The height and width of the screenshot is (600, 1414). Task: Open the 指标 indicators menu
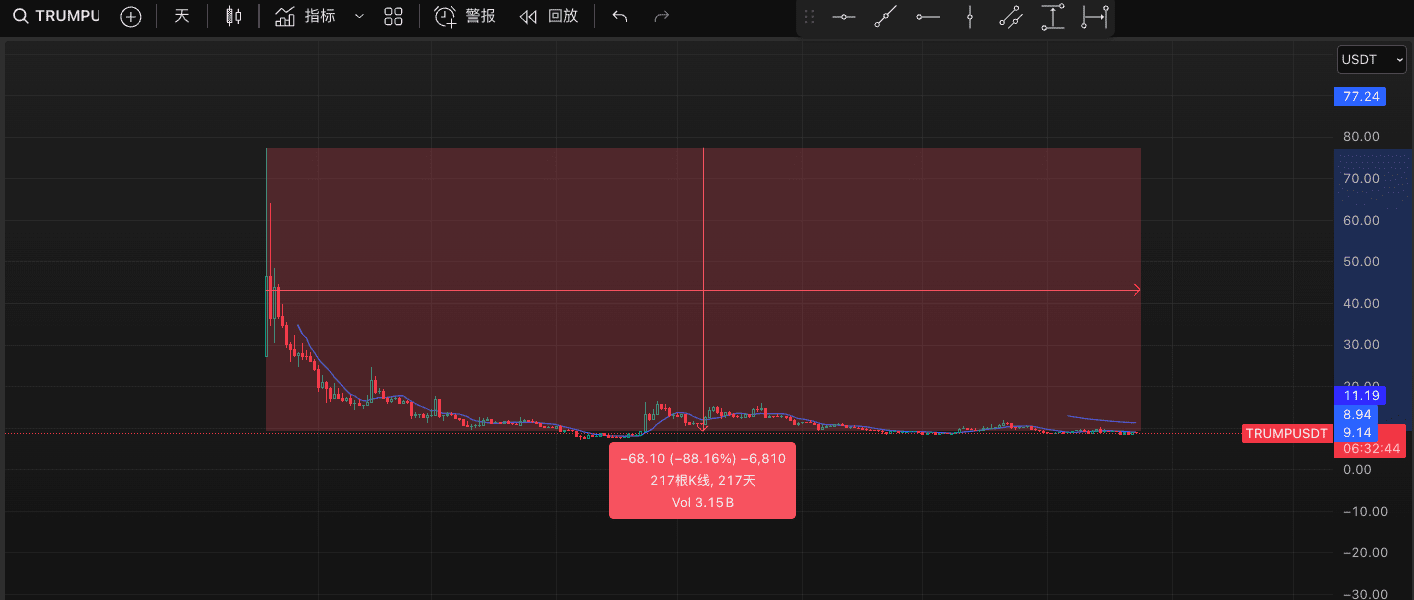[x=306, y=16]
